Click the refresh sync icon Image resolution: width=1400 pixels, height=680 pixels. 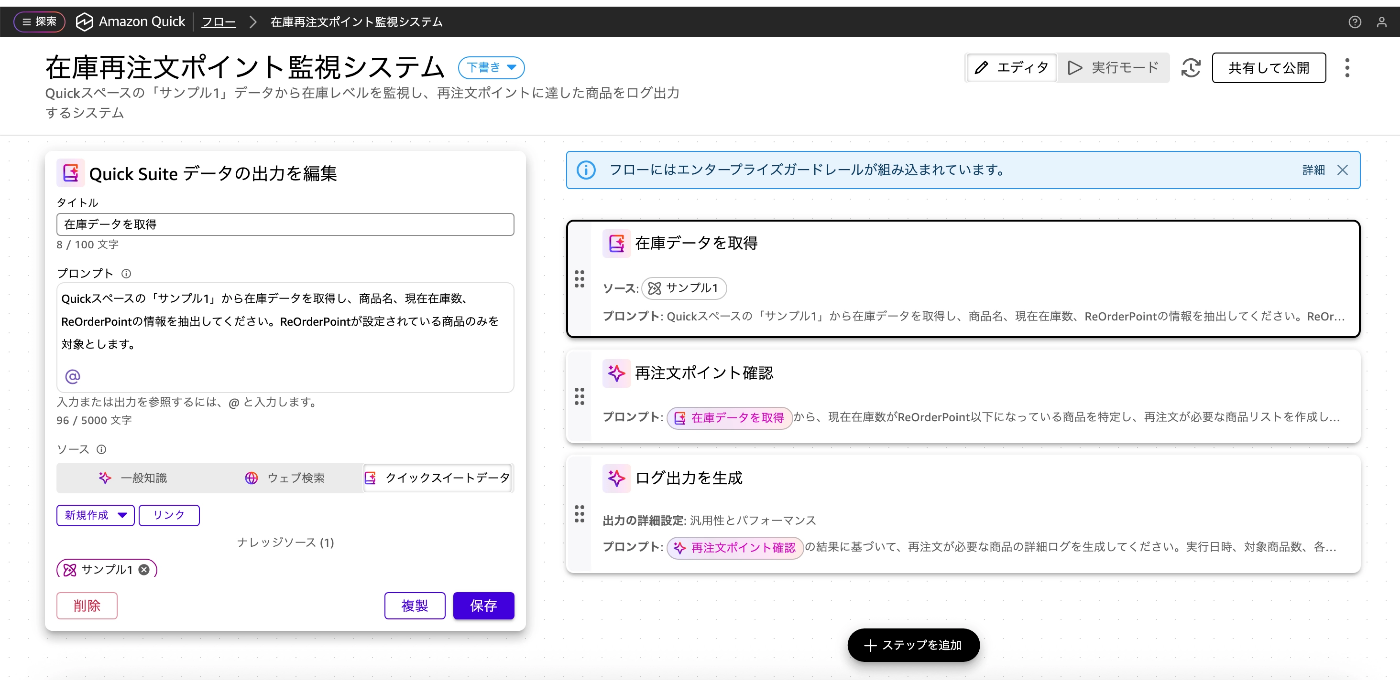1190,68
